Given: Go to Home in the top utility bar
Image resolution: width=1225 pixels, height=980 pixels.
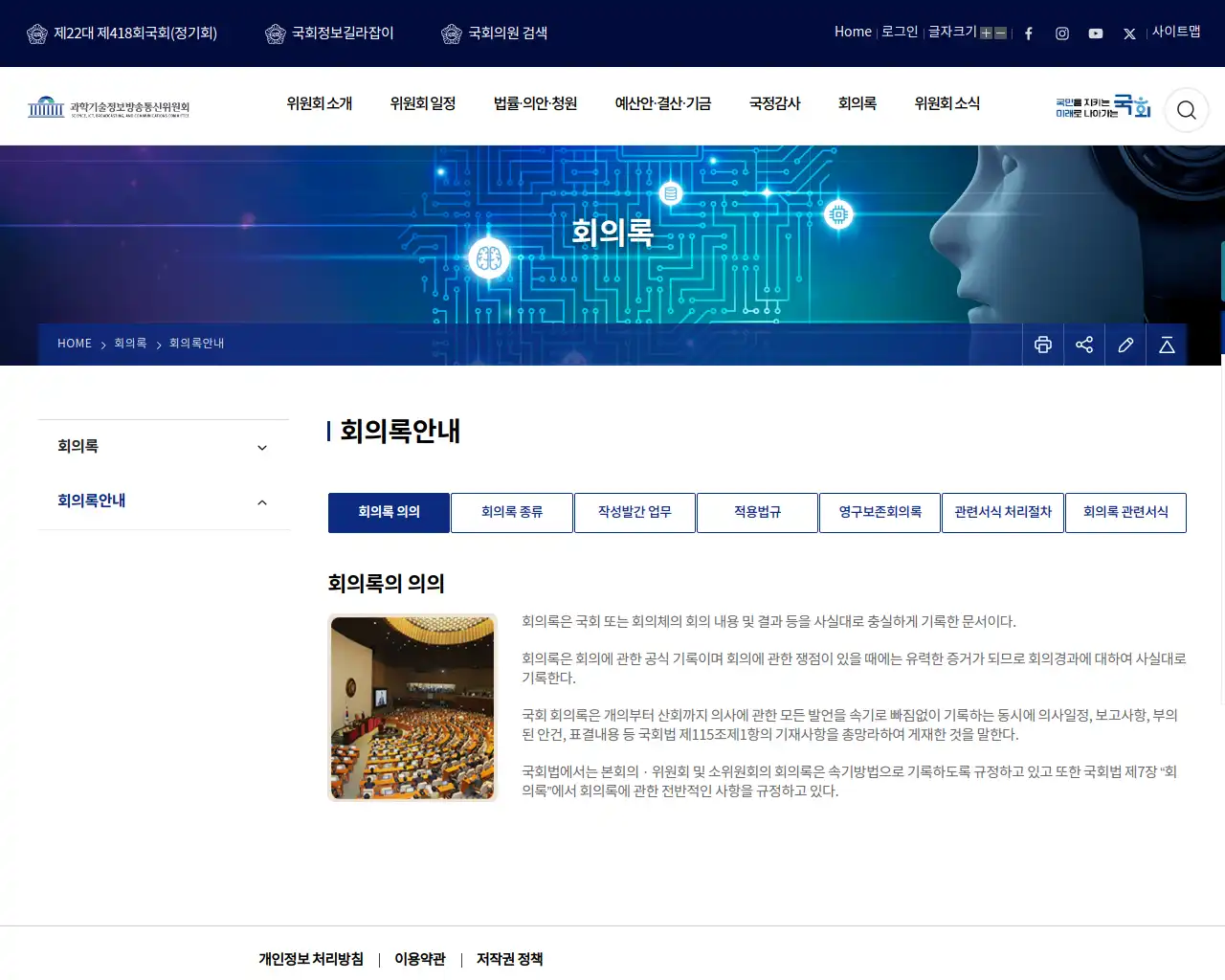Looking at the screenshot, I should [853, 32].
